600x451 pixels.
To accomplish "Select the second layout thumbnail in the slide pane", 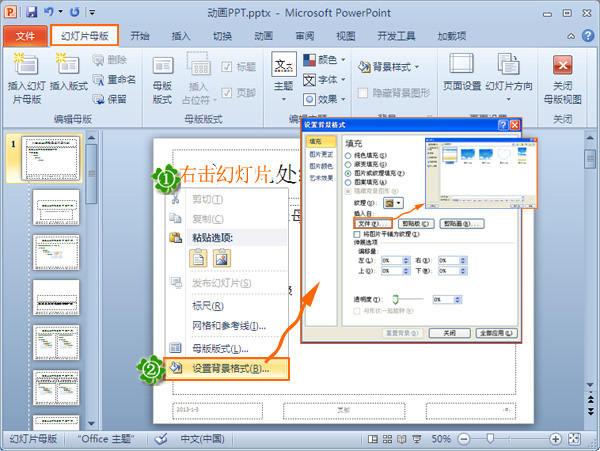I will (x=56, y=252).
